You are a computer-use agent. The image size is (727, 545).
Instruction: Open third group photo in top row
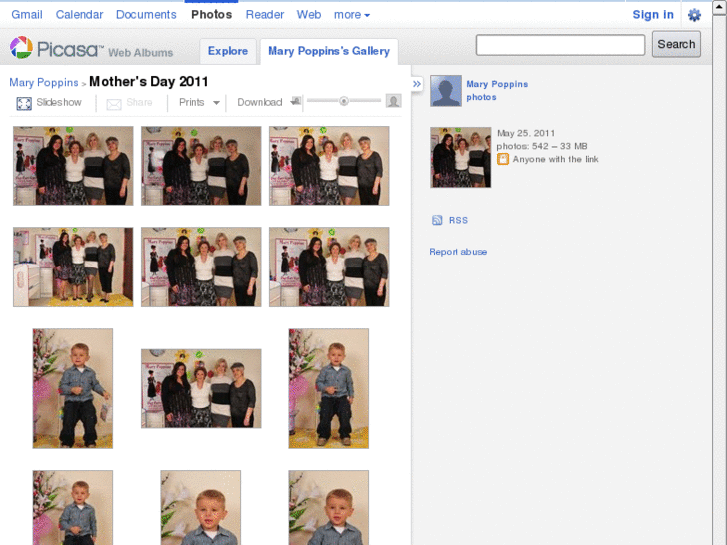coord(329,166)
